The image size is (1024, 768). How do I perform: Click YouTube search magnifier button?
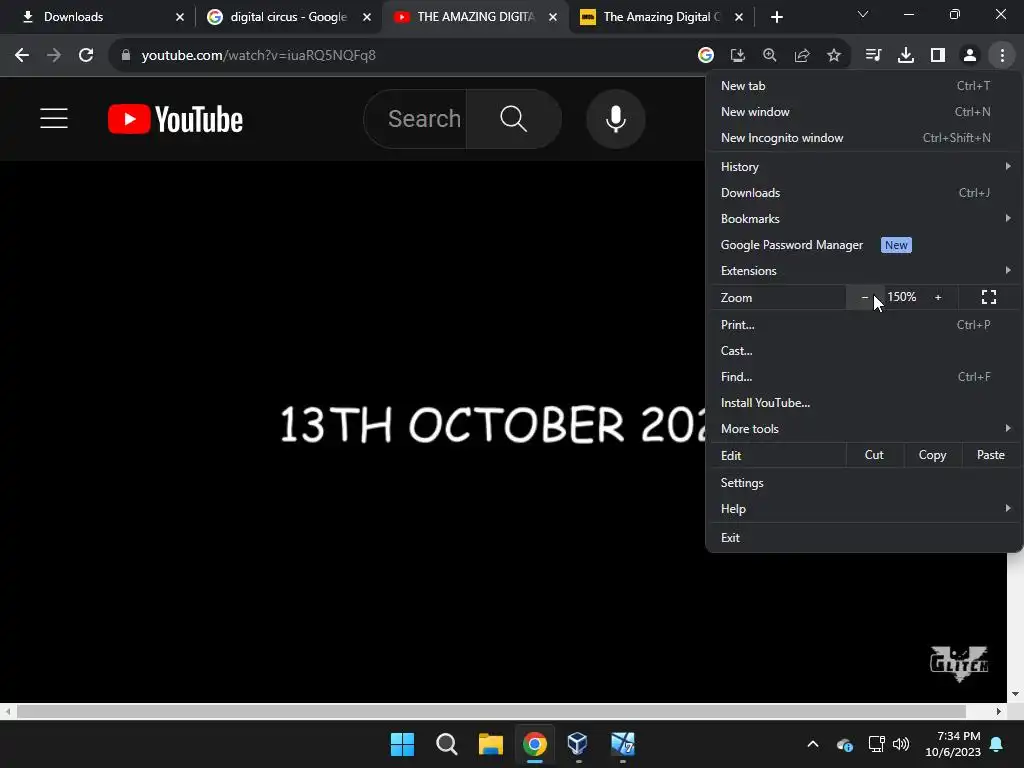coord(513,119)
